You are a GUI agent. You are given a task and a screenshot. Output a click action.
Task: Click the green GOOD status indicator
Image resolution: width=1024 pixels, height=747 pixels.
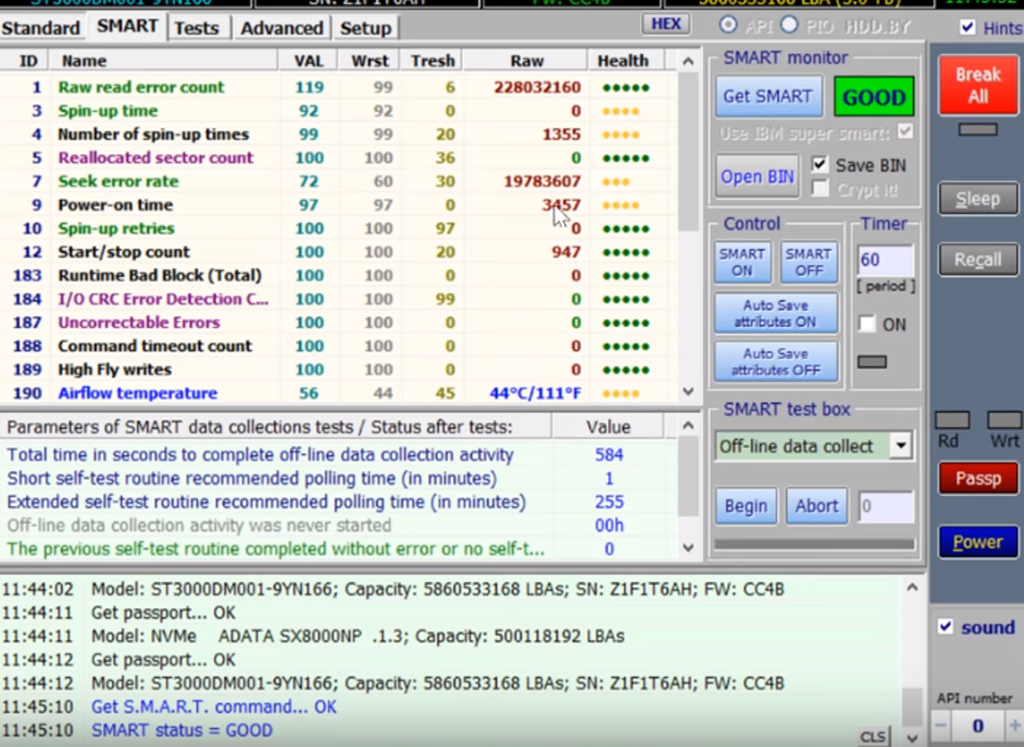(x=874, y=97)
